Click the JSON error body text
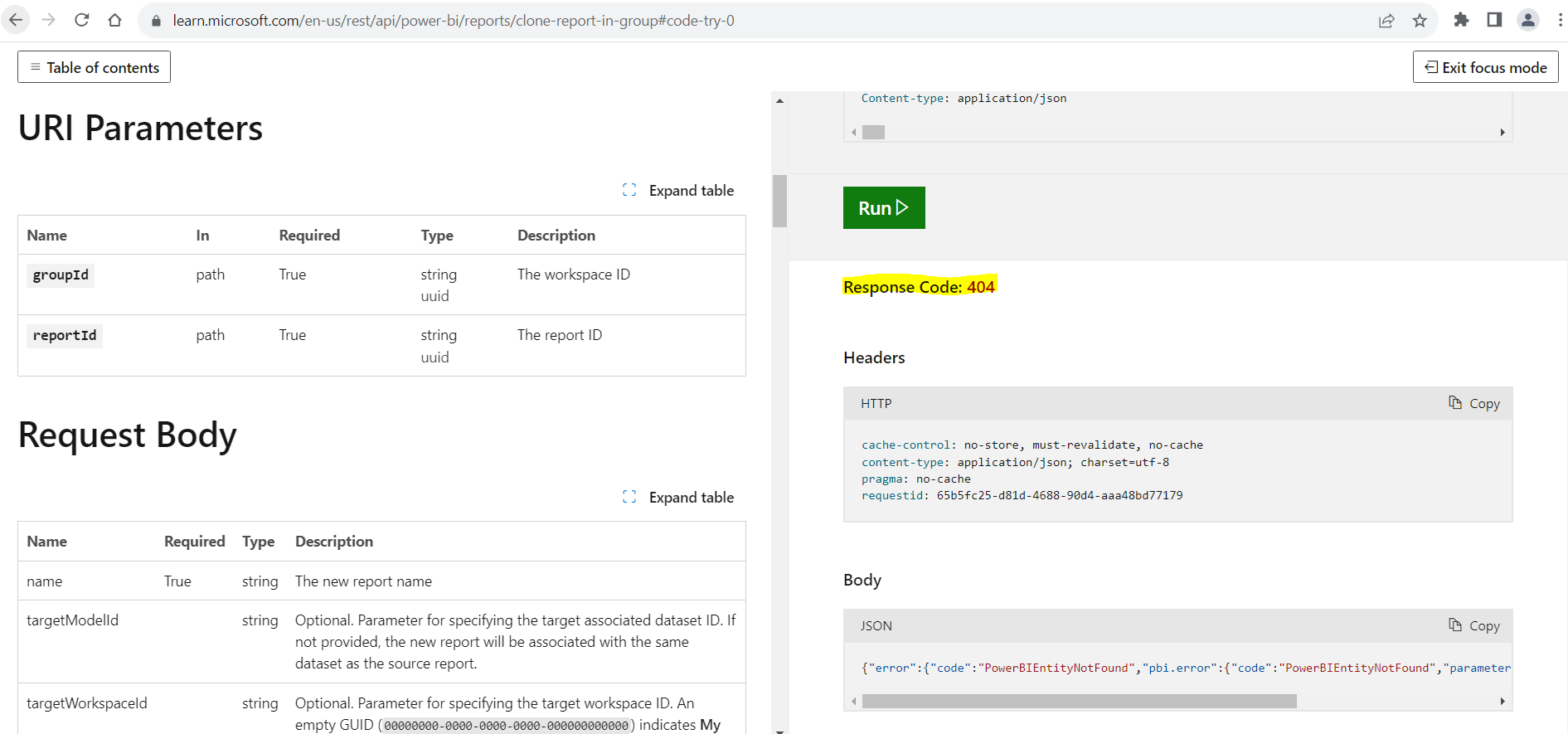The height and width of the screenshot is (734, 1568). tap(1186, 668)
